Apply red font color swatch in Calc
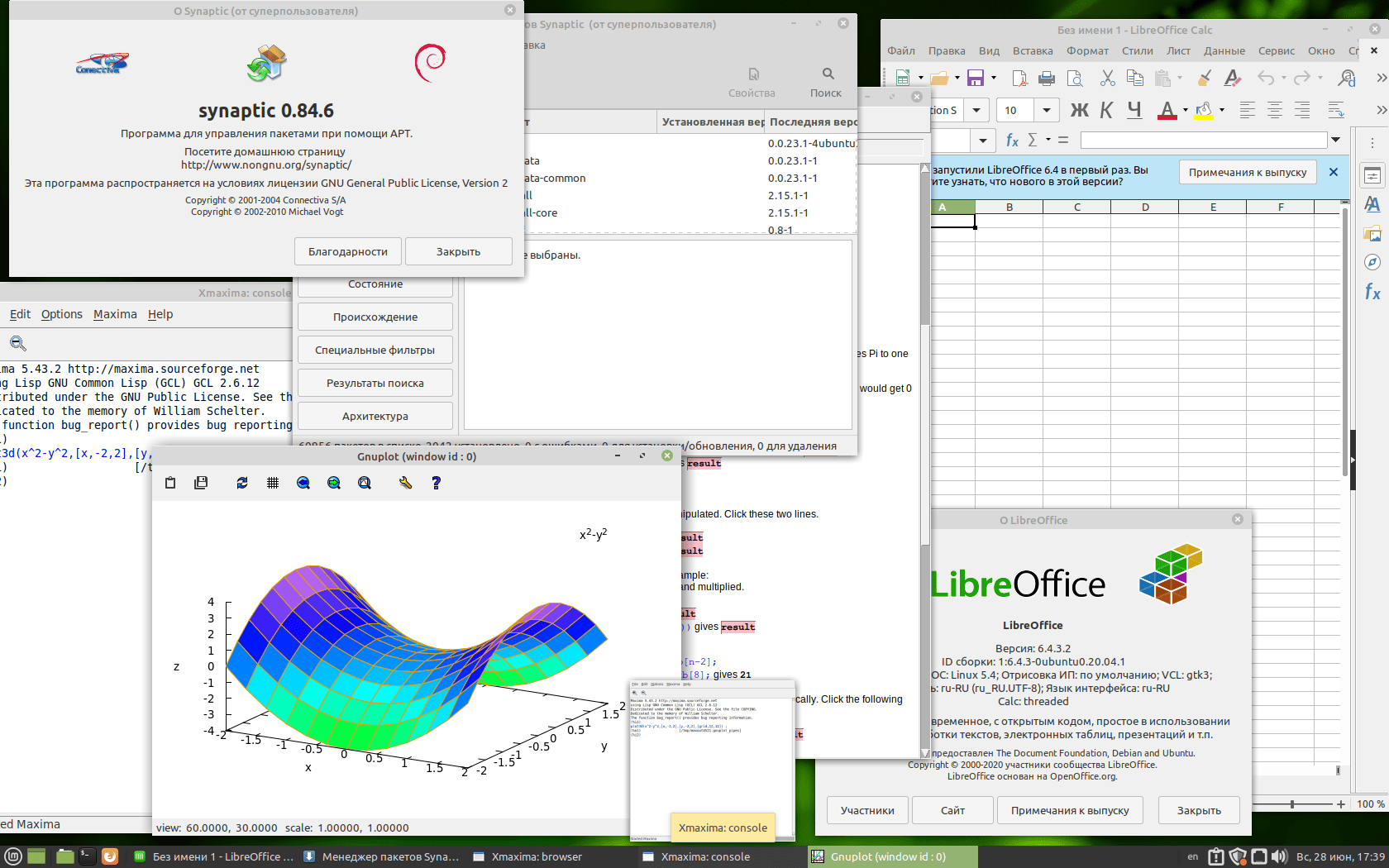This screenshot has width=1389, height=868. [1167, 111]
